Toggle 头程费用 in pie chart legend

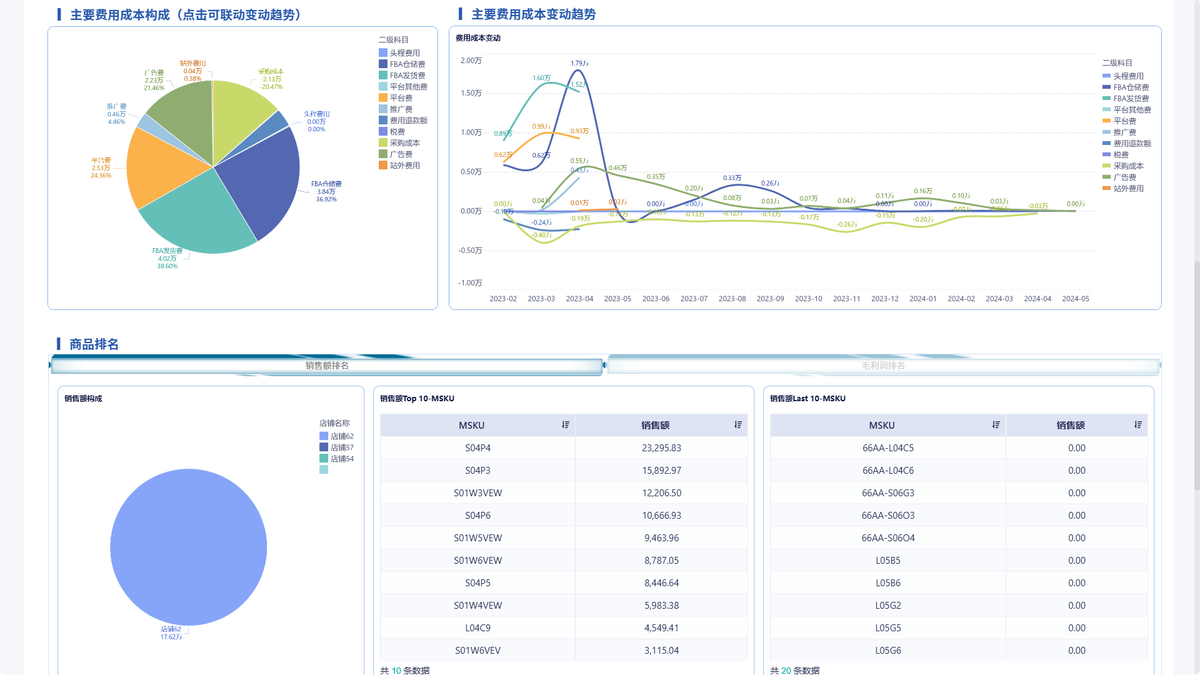click(400, 53)
